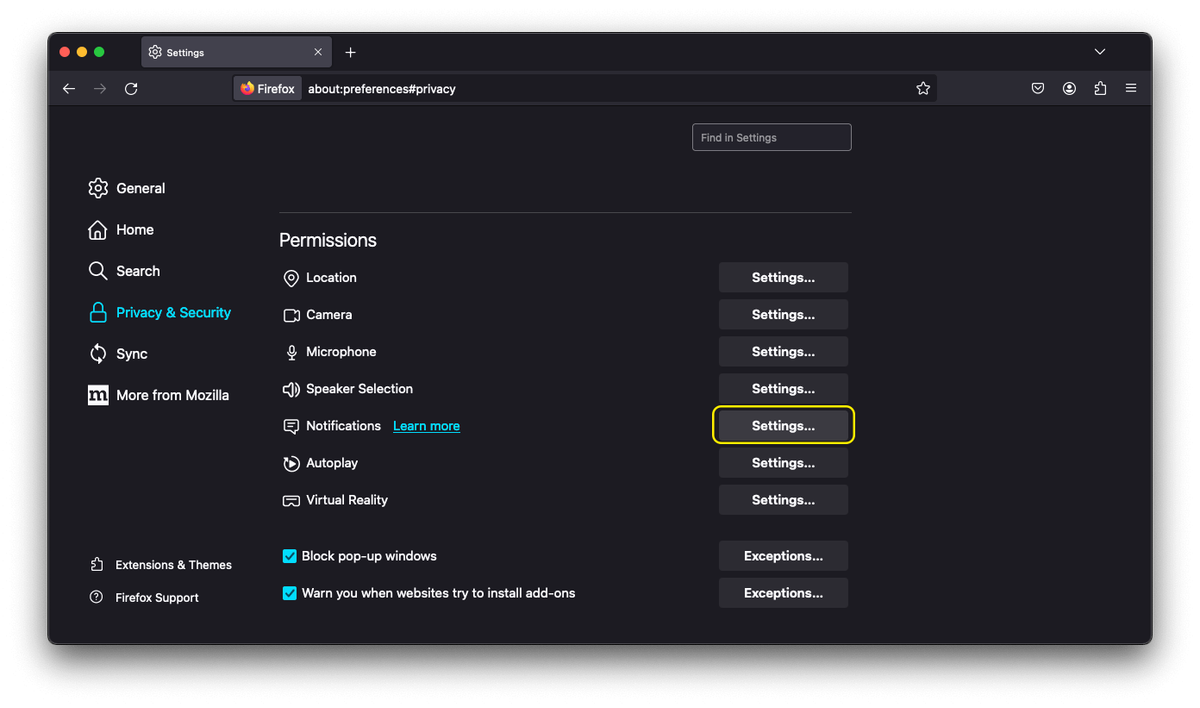
Task: Click the Firefox account icon in the toolbar
Action: click(1069, 88)
